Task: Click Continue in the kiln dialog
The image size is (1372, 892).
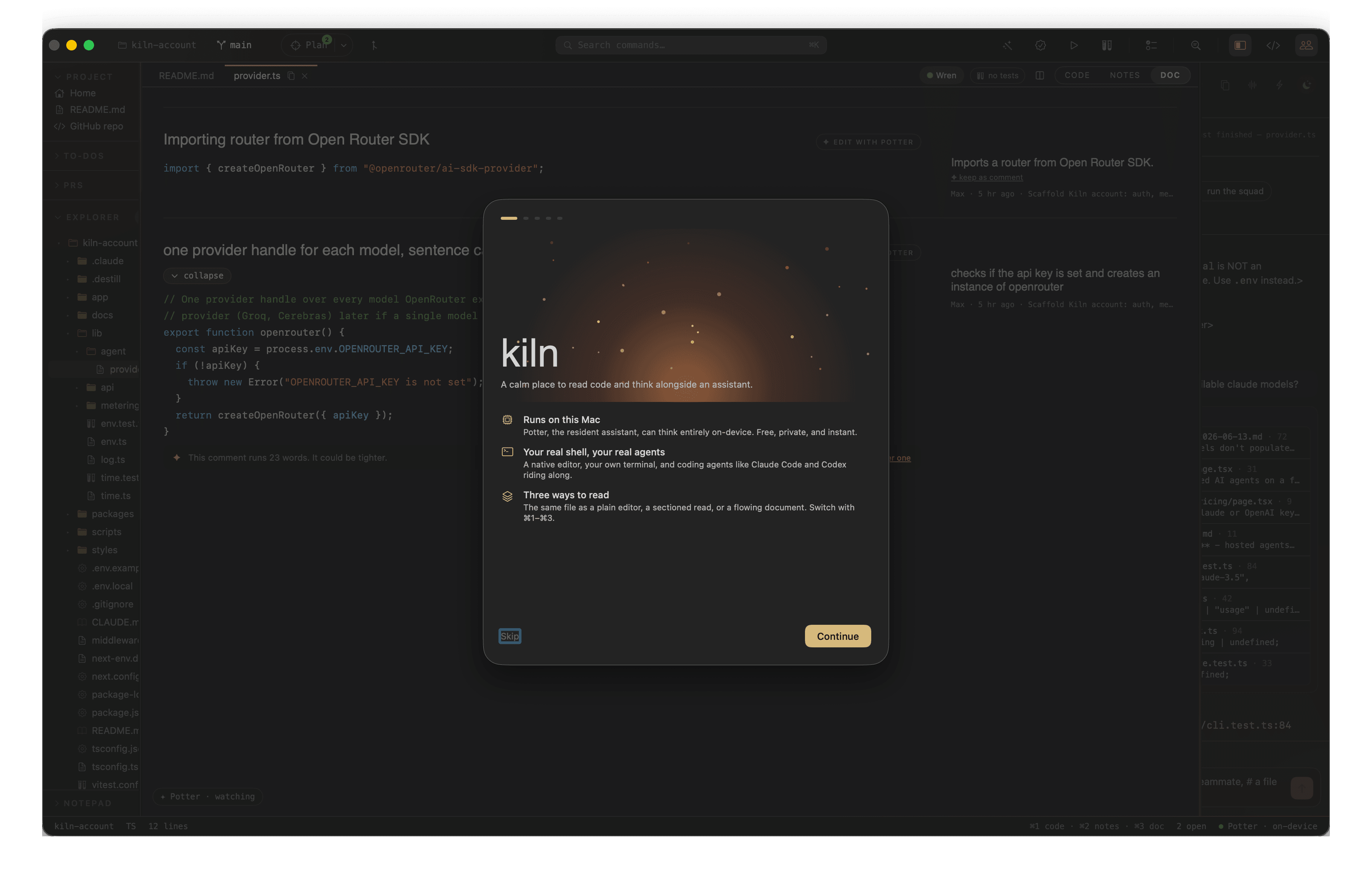Action: coord(837,636)
